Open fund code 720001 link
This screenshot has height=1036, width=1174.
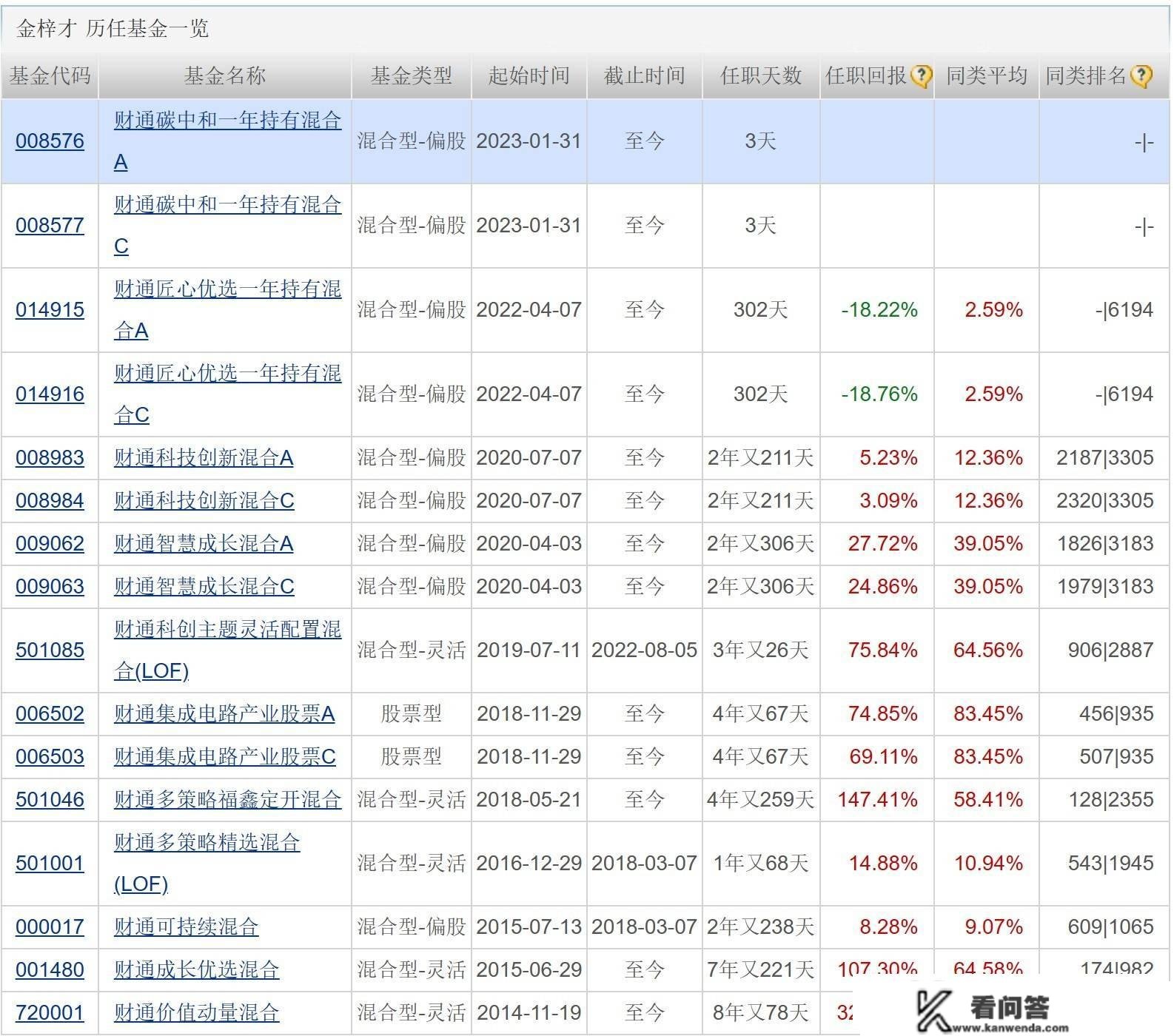pyautogui.click(x=50, y=1012)
